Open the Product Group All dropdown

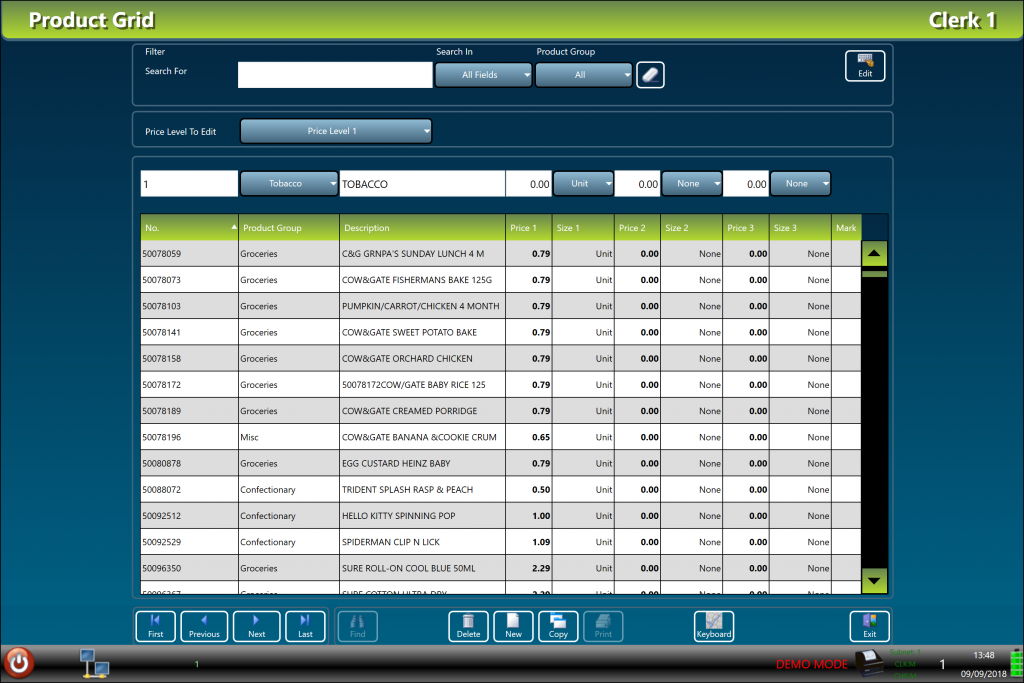click(584, 74)
